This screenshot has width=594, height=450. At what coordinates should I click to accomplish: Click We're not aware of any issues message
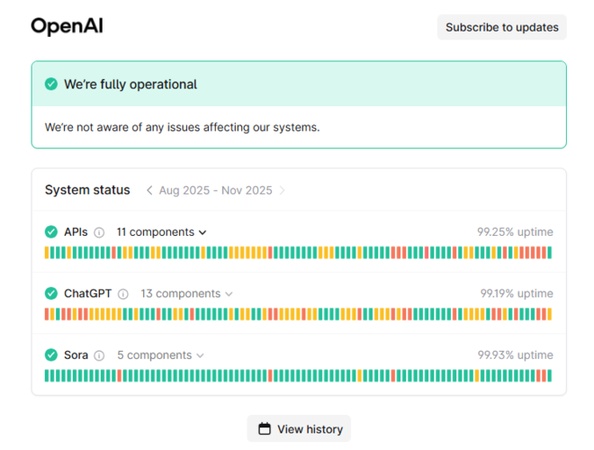click(x=182, y=127)
